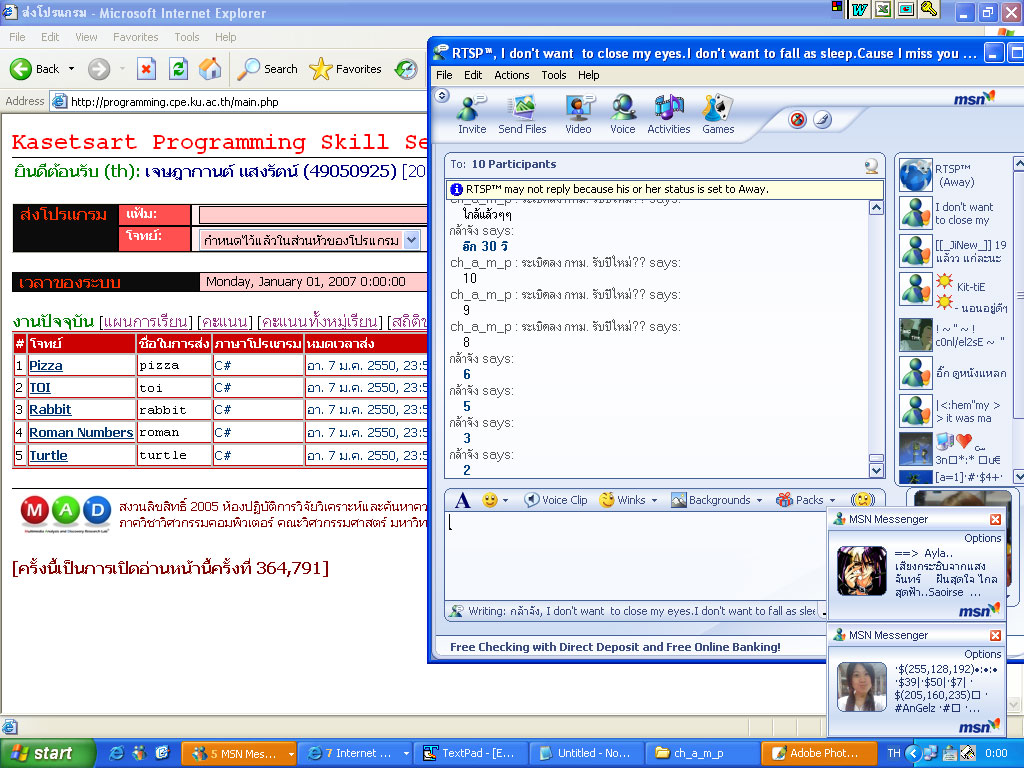1024x768 pixels.
Task: Click the IE Back button
Action: (34, 69)
